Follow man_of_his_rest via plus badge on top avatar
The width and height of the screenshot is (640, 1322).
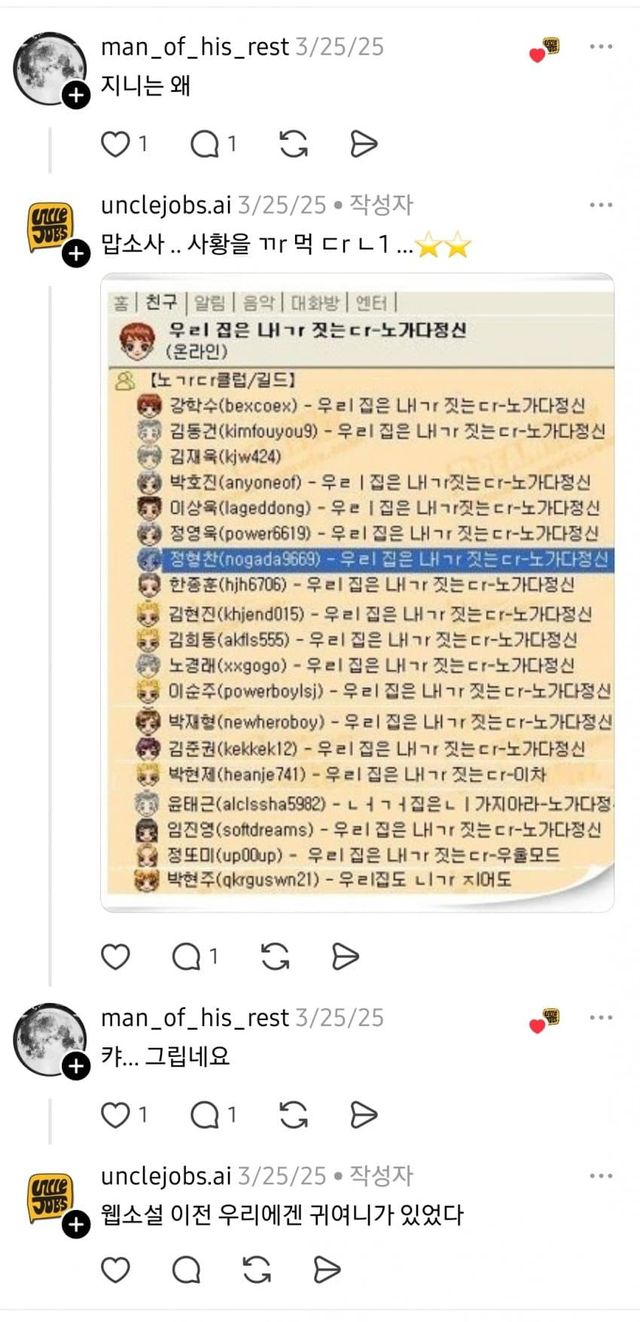(x=76, y=96)
